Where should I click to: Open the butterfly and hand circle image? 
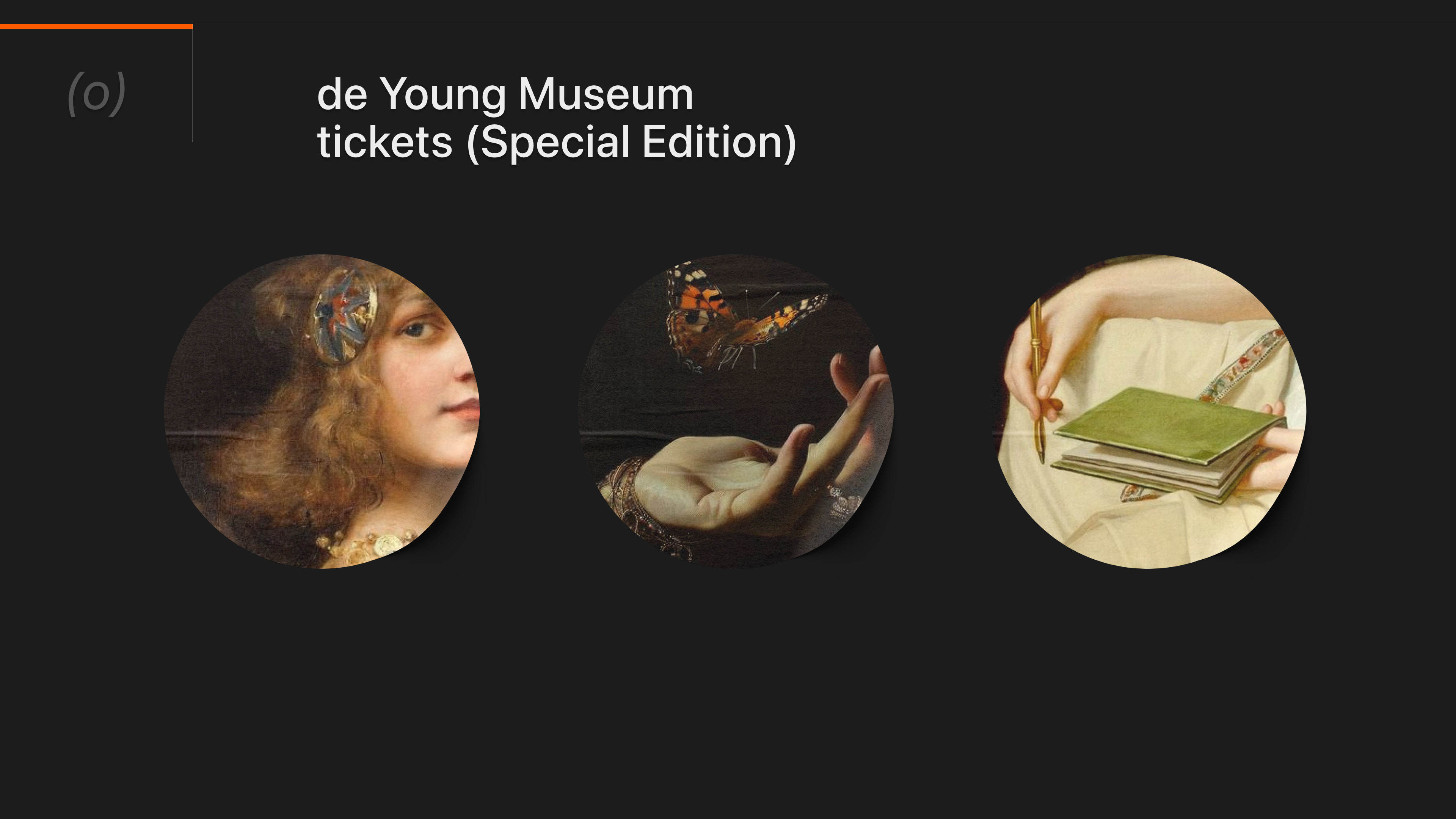736,411
